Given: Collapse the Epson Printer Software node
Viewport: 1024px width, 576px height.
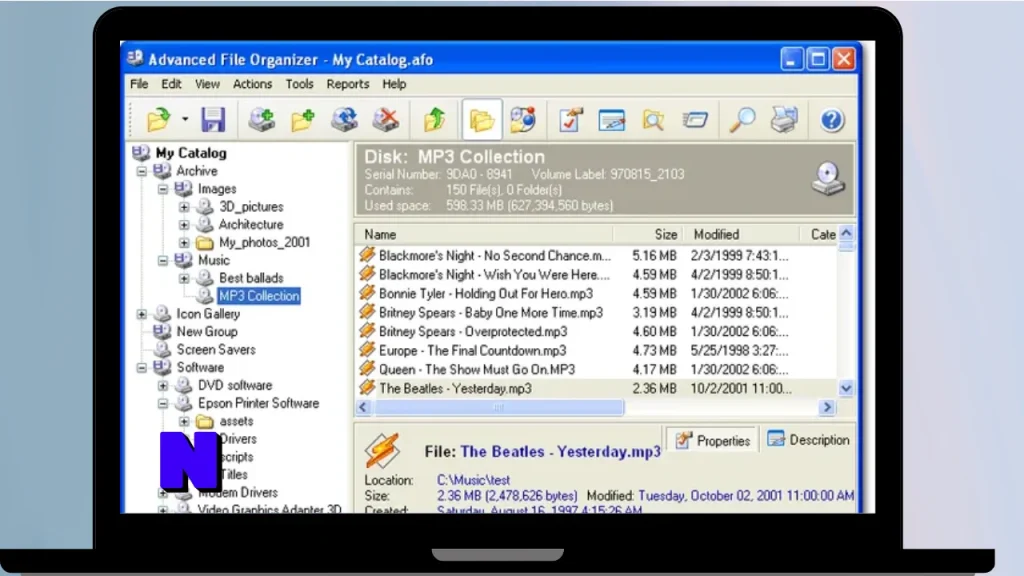Looking at the screenshot, I should coord(163,404).
